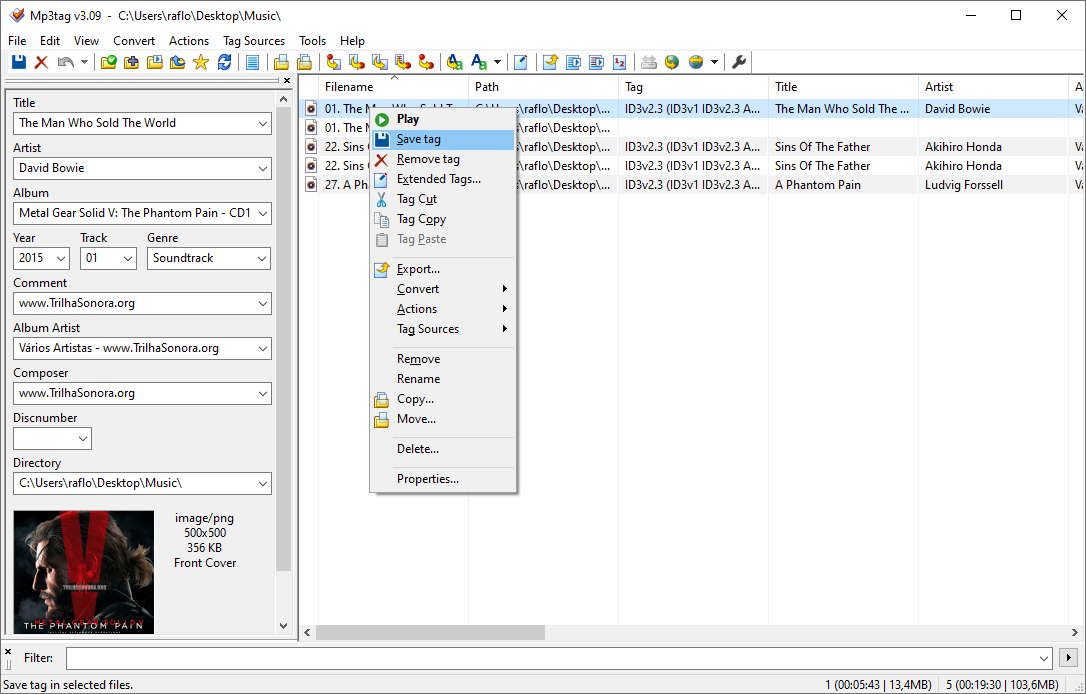Choose Save tag from context menu
This screenshot has height=694, width=1086.
pyautogui.click(x=418, y=139)
